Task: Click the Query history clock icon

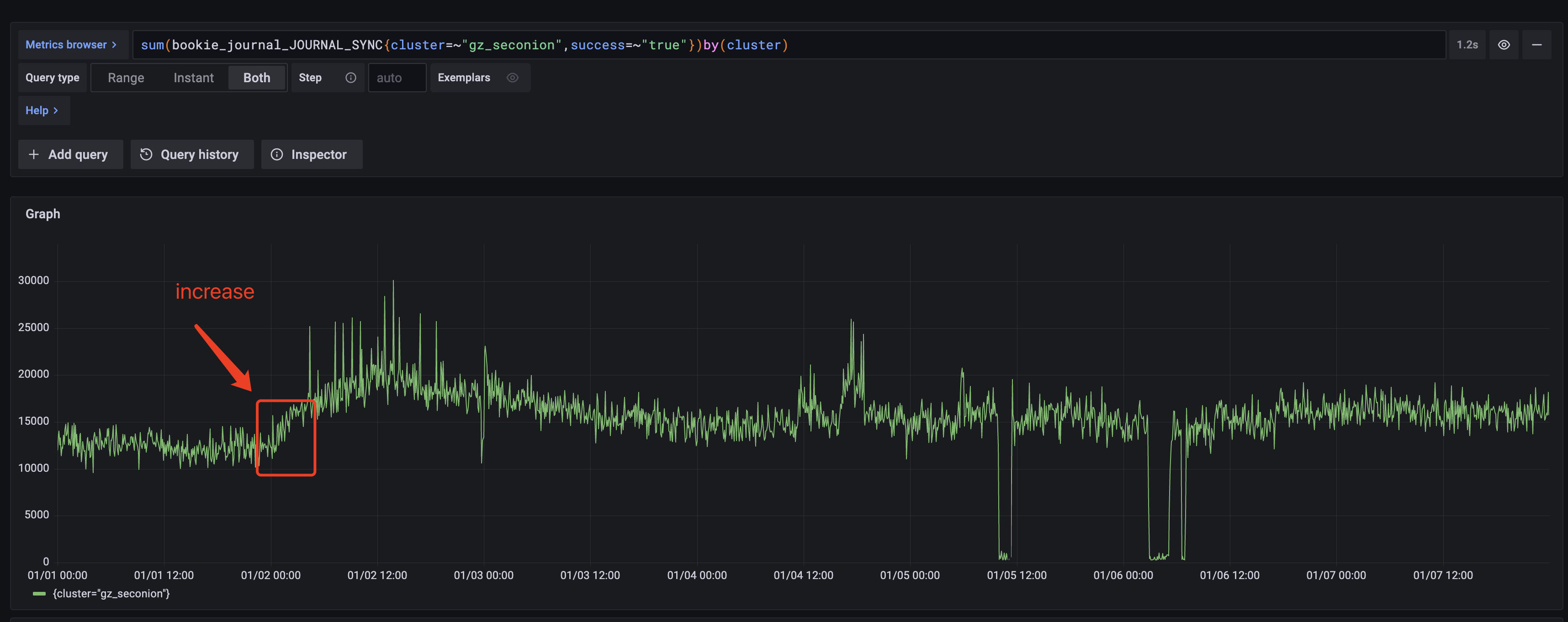Action: [146, 155]
